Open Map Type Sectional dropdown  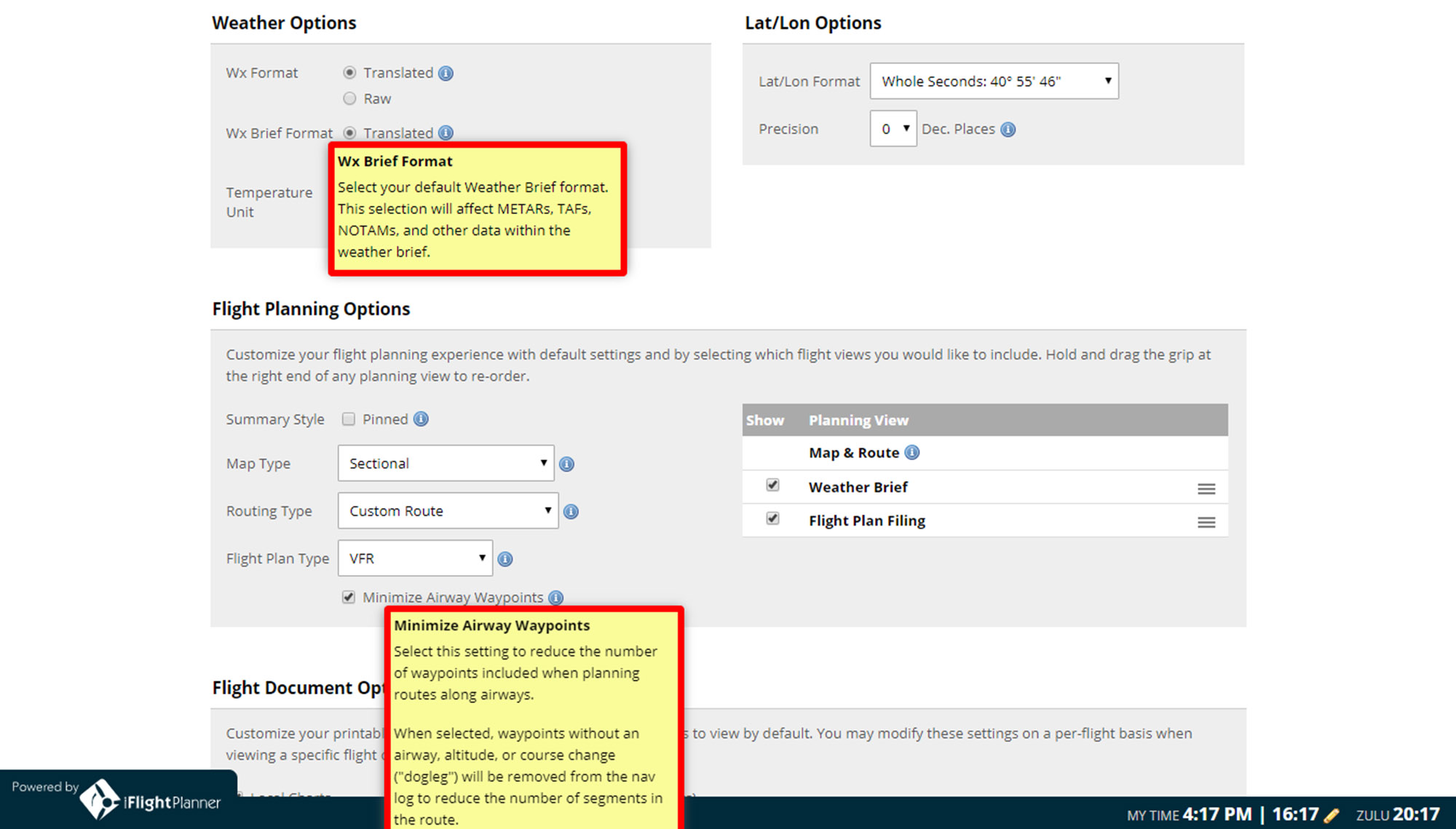446,464
